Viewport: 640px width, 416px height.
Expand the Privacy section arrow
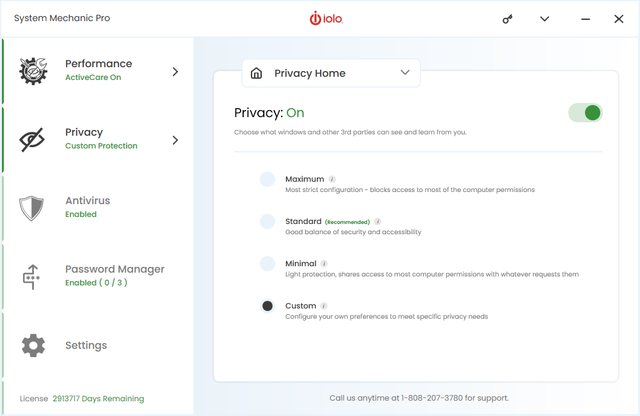pyautogui.click(x=176, y=140)
